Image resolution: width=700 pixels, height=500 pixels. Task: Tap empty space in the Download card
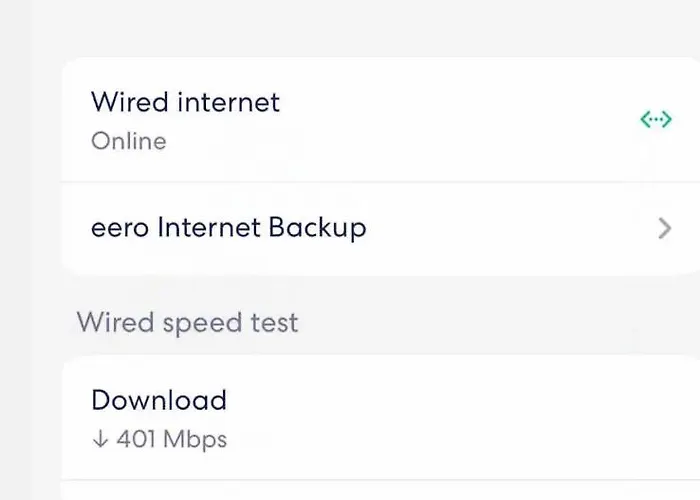[x=450, y=418]
